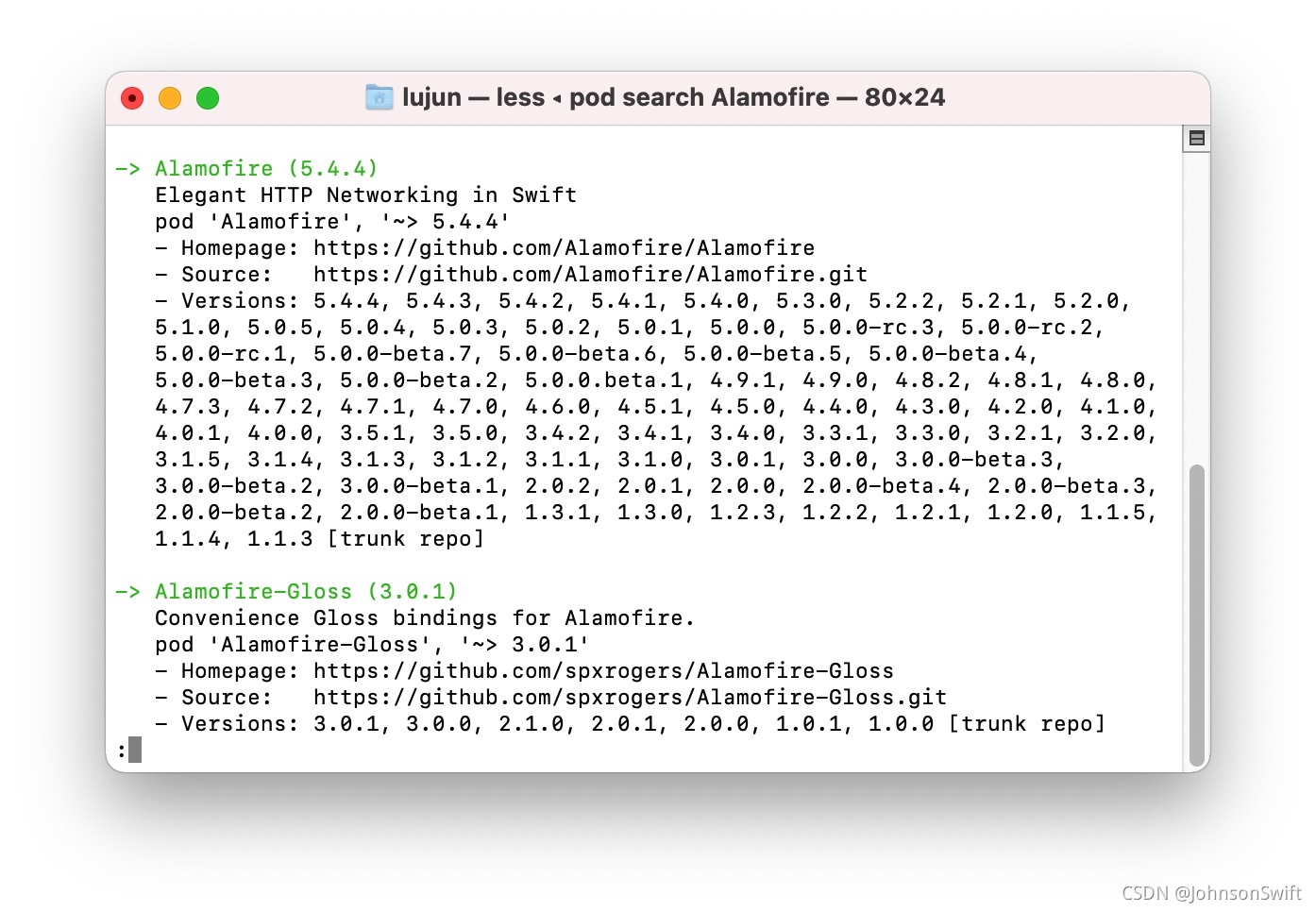Click version 2.1.0 in Alamofire-Gloss versions
This screenshot has height=912, width=1316.
point(531,724)
